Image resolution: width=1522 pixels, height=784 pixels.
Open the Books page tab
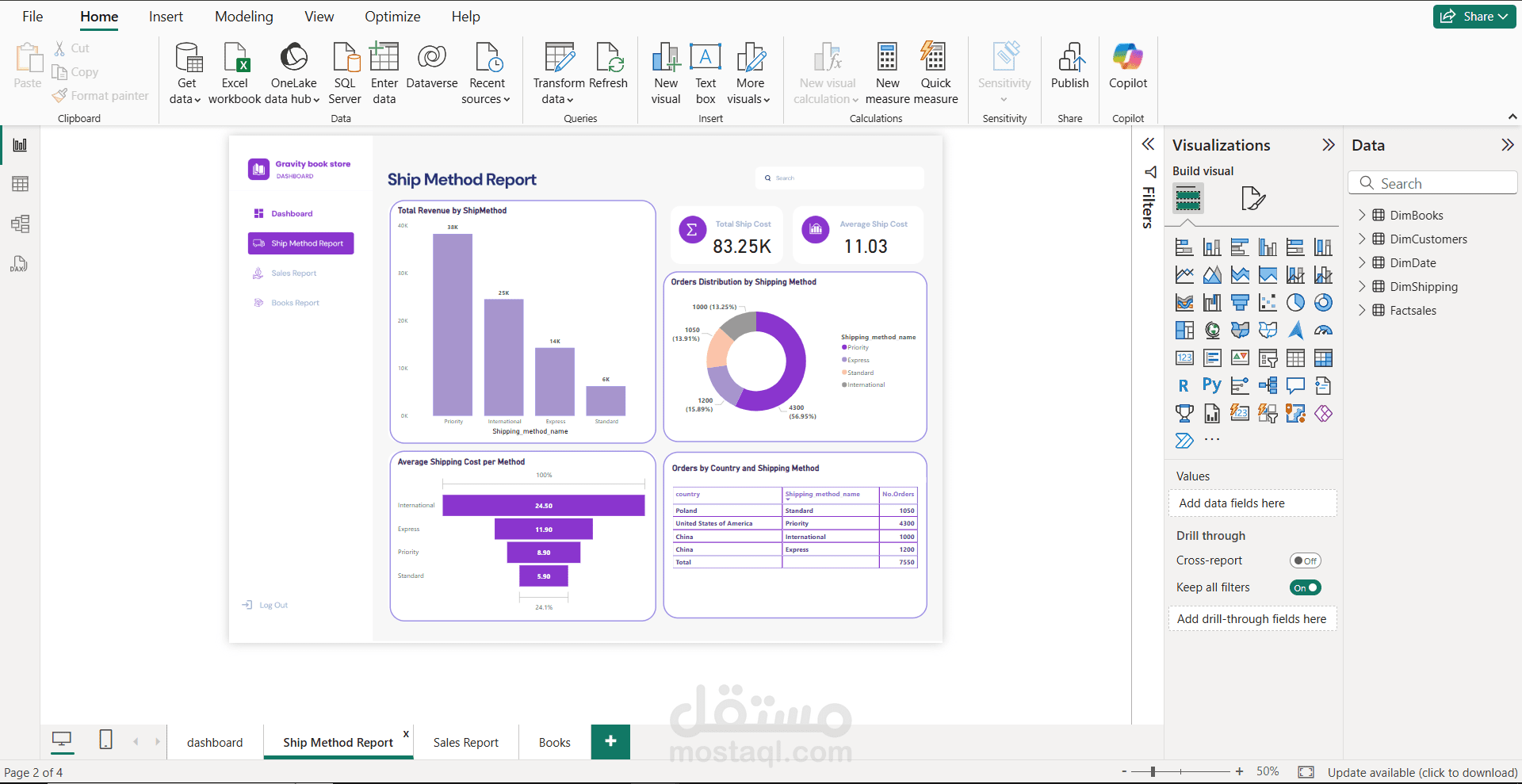(555, 743)
